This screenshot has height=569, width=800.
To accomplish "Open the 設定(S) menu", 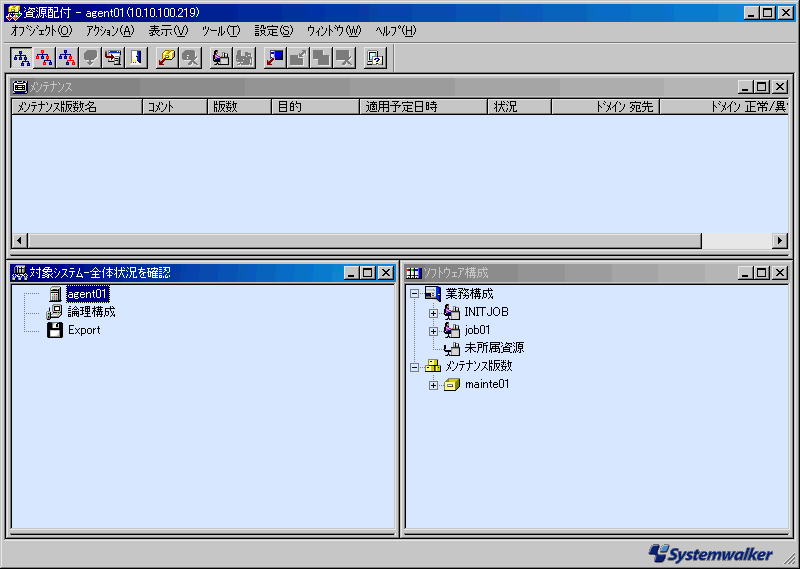I will tap(274, 31).
